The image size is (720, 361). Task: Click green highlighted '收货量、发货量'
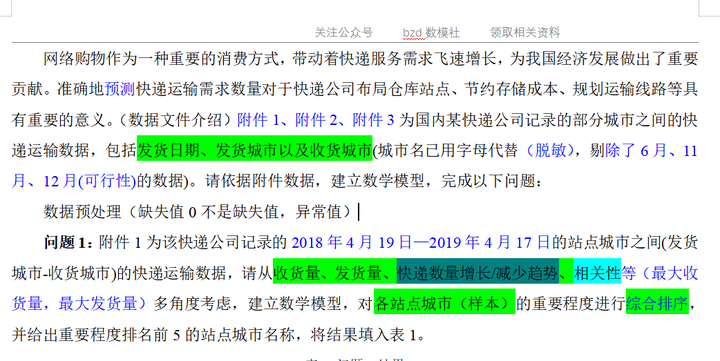(327, 273)
